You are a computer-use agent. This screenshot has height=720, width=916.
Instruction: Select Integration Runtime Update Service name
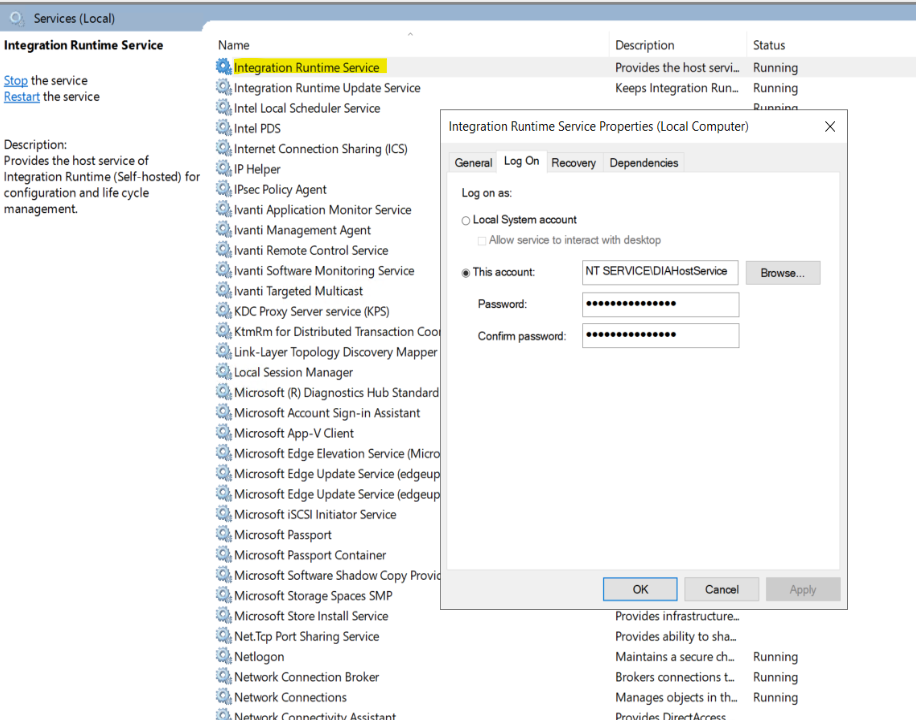click(x=327, y=88)
